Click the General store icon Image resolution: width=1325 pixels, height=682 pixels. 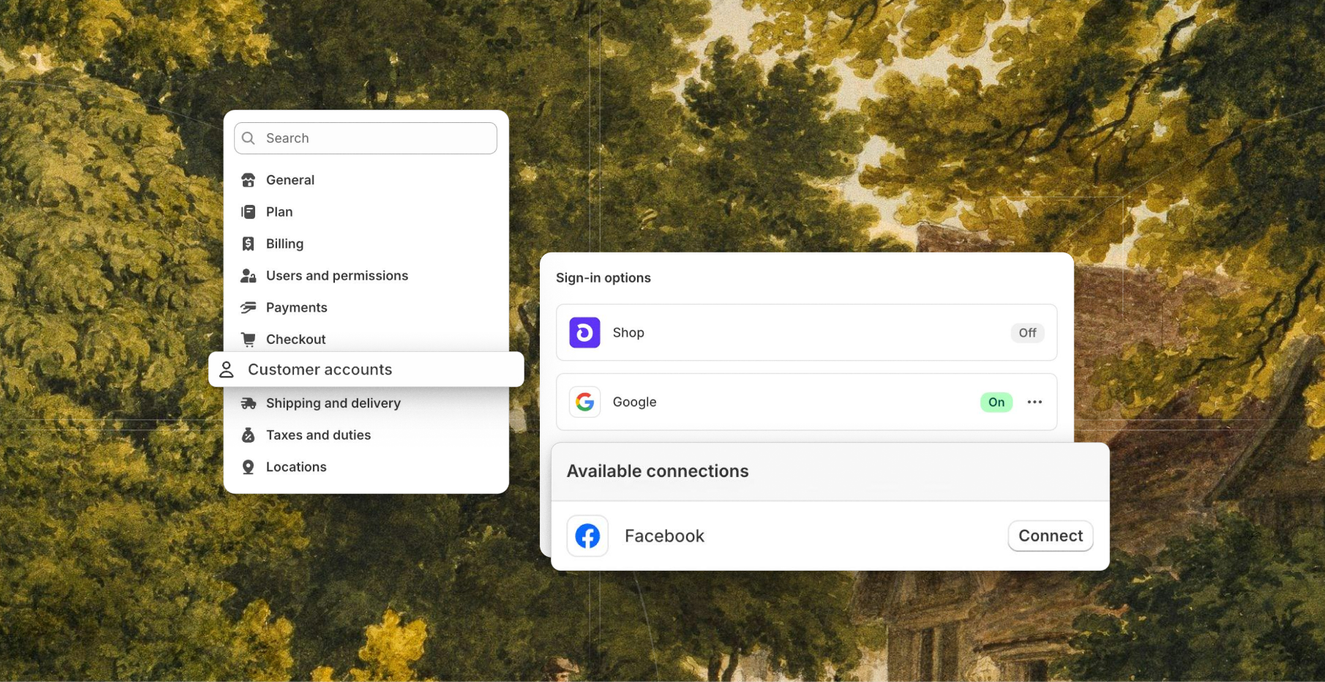248,180
